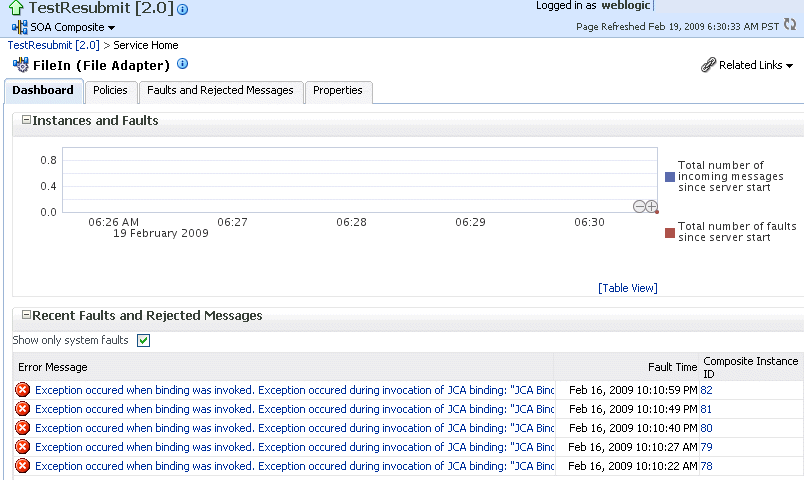Click the green up arrow beside TestResubmit title

(16, 8)
